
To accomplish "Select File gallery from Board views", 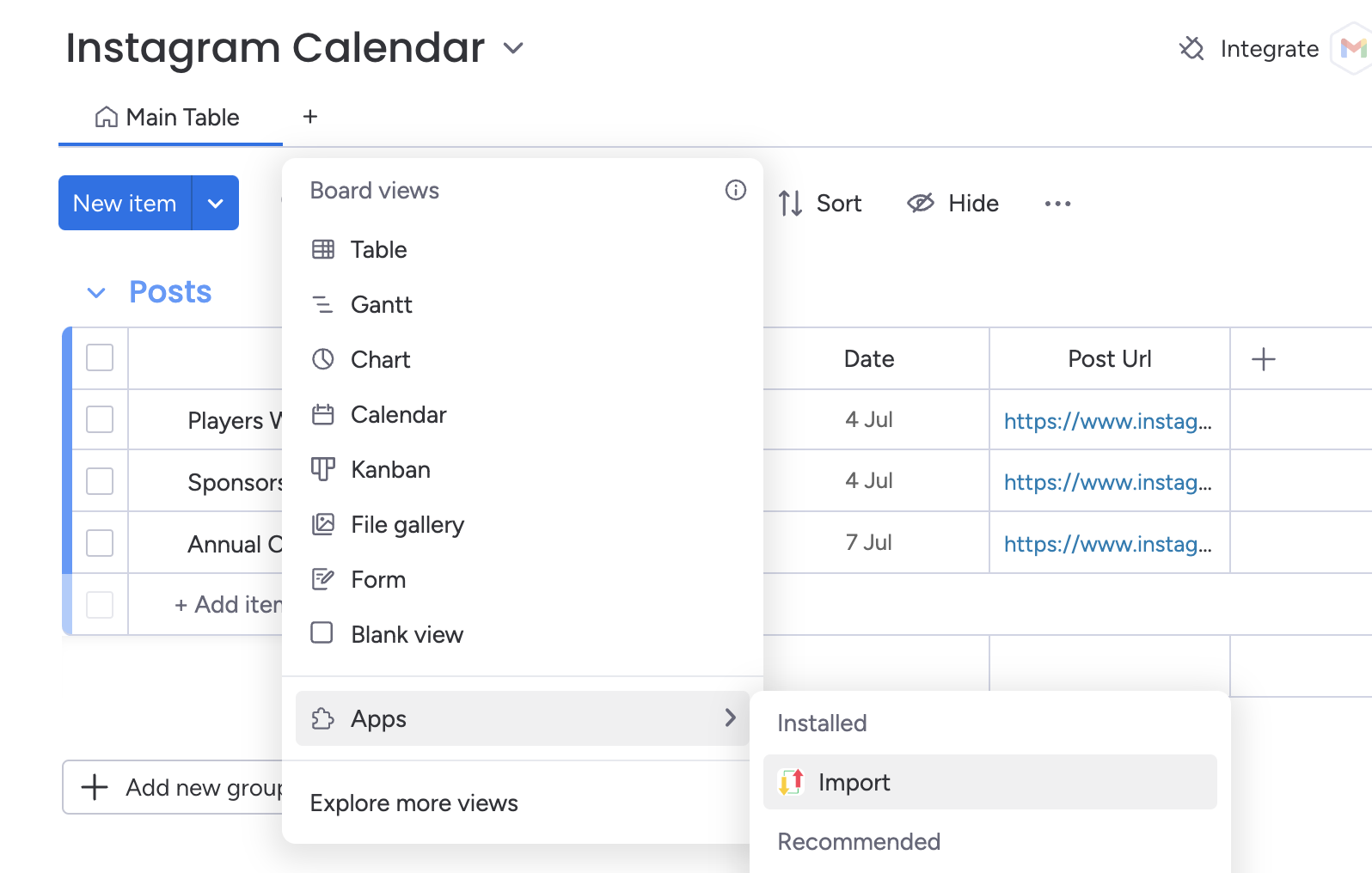I will (x=523, y=524).
